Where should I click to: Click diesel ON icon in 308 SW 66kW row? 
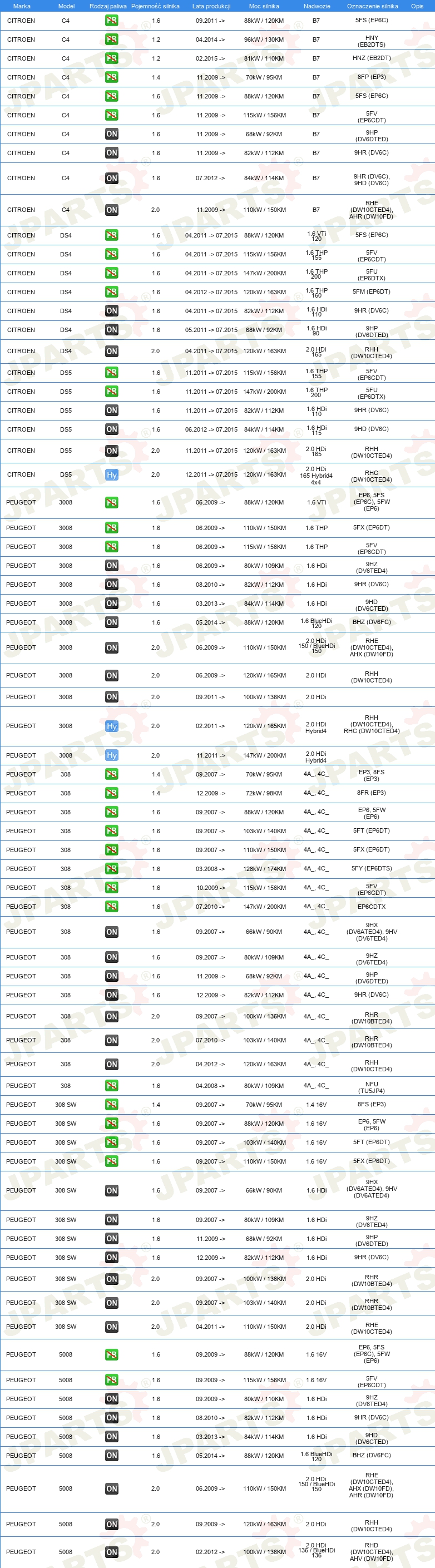[111, 1191]
